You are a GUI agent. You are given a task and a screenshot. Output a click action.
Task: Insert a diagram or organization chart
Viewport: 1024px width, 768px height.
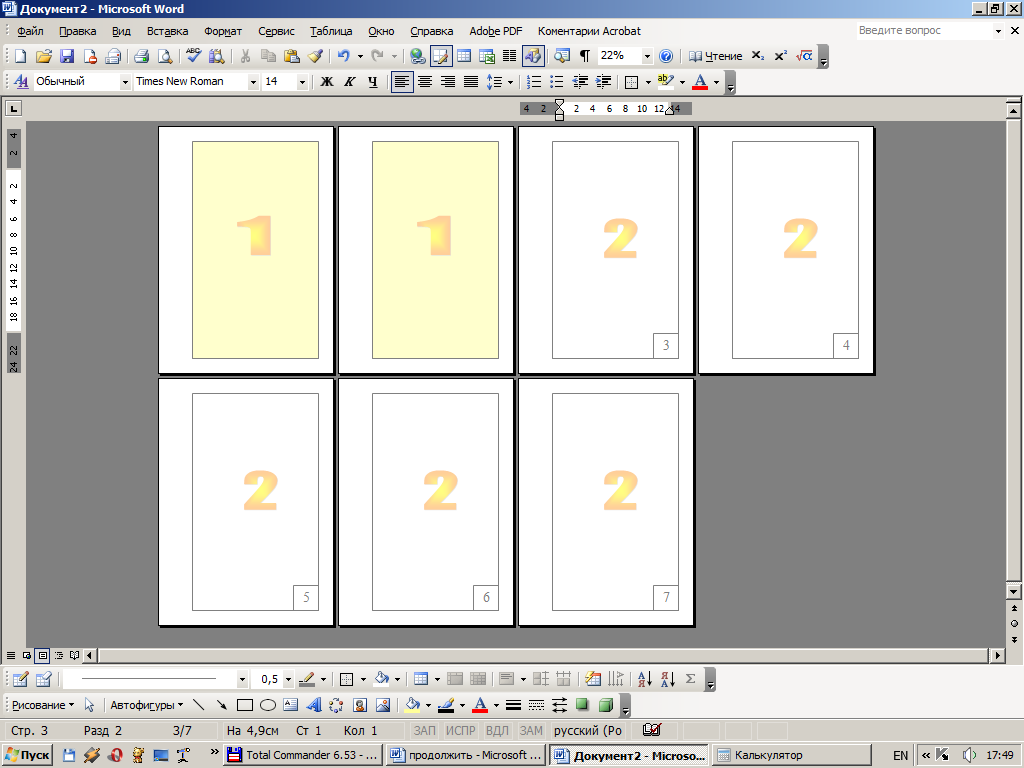click(336, 705)
